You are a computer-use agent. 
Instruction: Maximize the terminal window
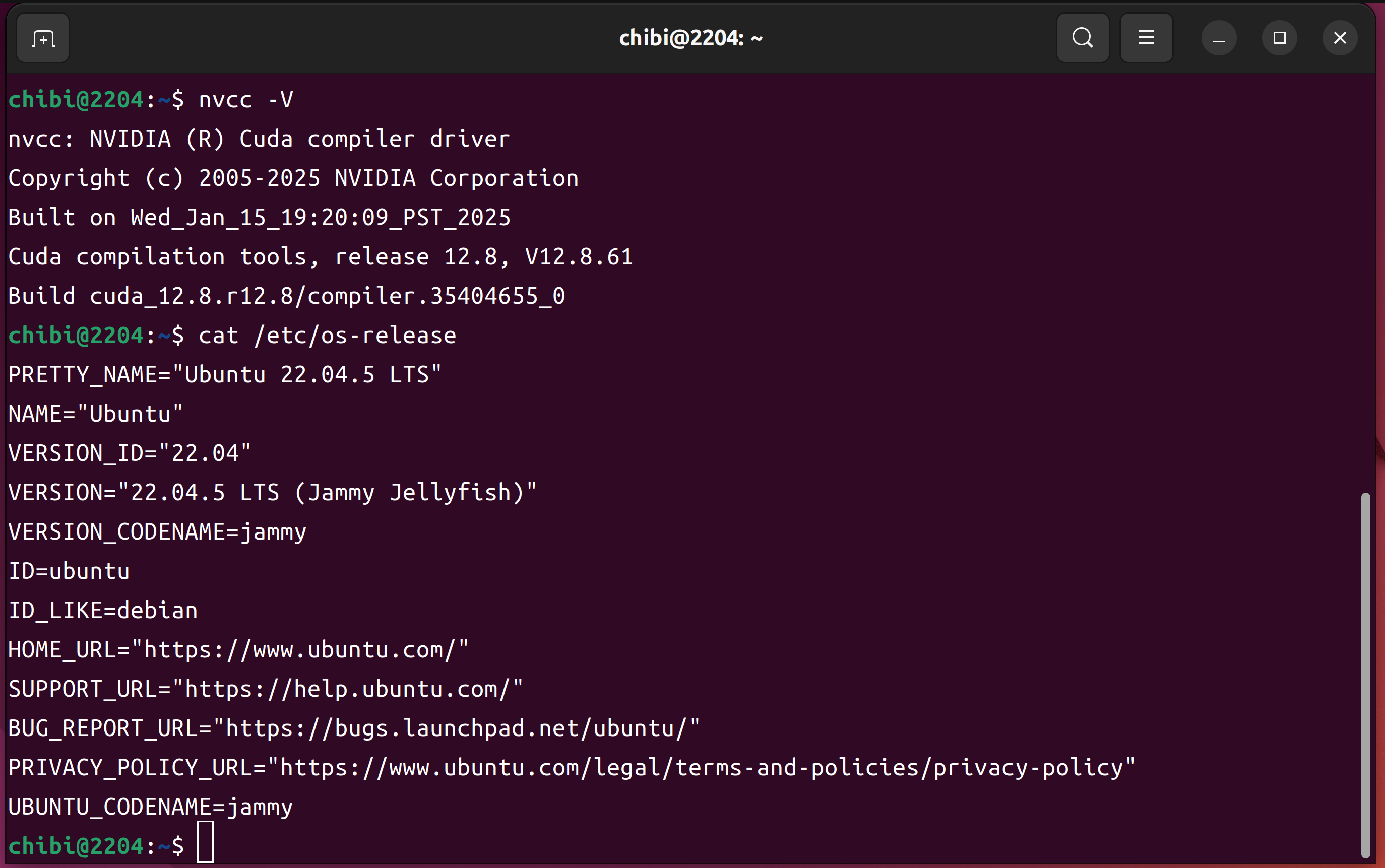pyautogui.click(x=1279, y=38)
